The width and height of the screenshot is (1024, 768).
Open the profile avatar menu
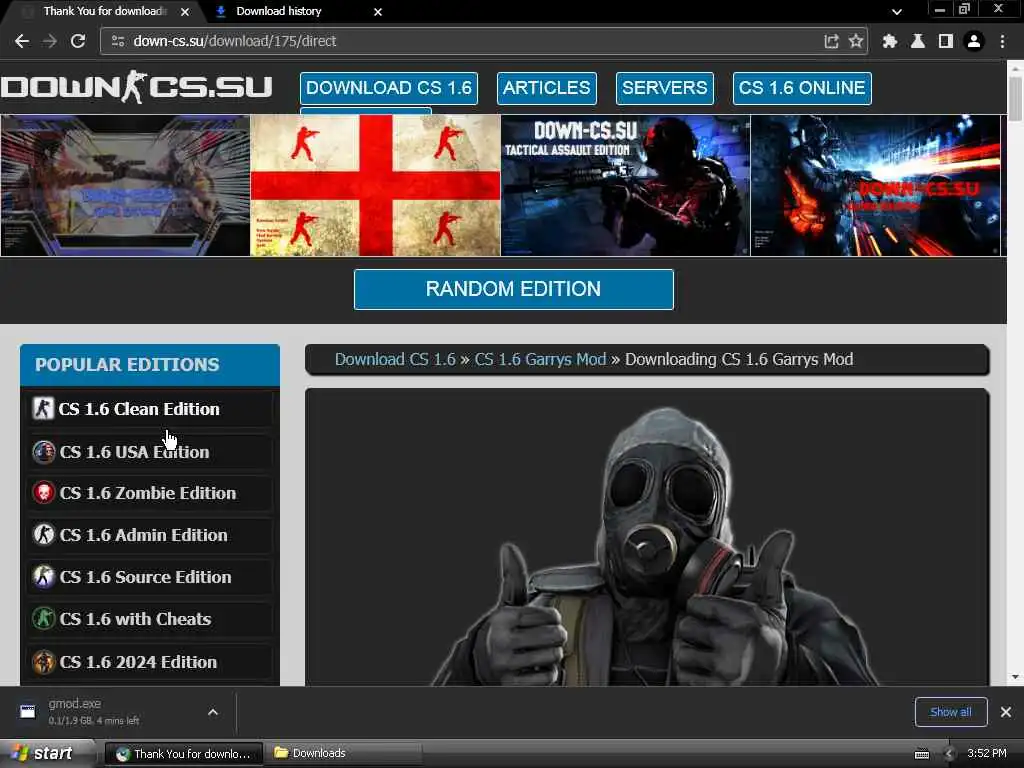[974, 41]
